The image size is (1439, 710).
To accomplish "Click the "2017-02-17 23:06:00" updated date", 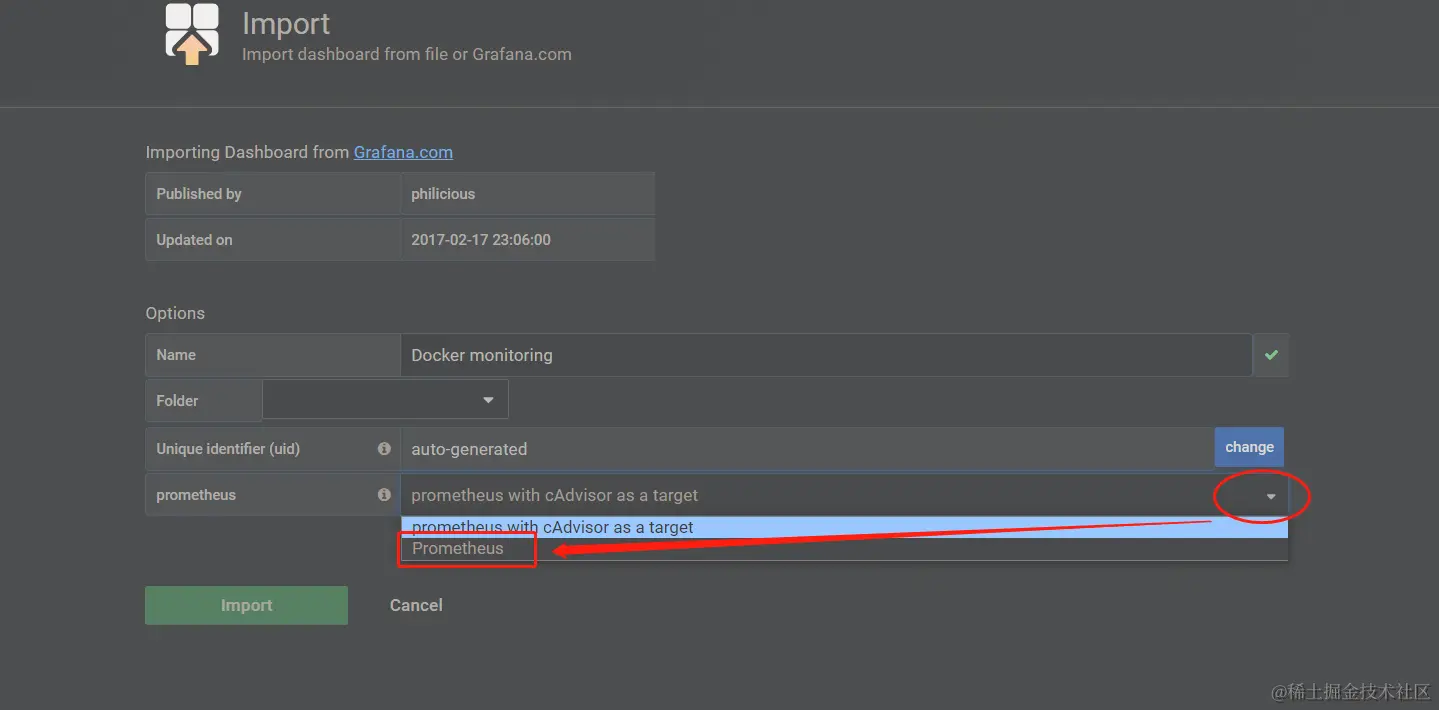I will pyautogui.click(x=481, y=240).
